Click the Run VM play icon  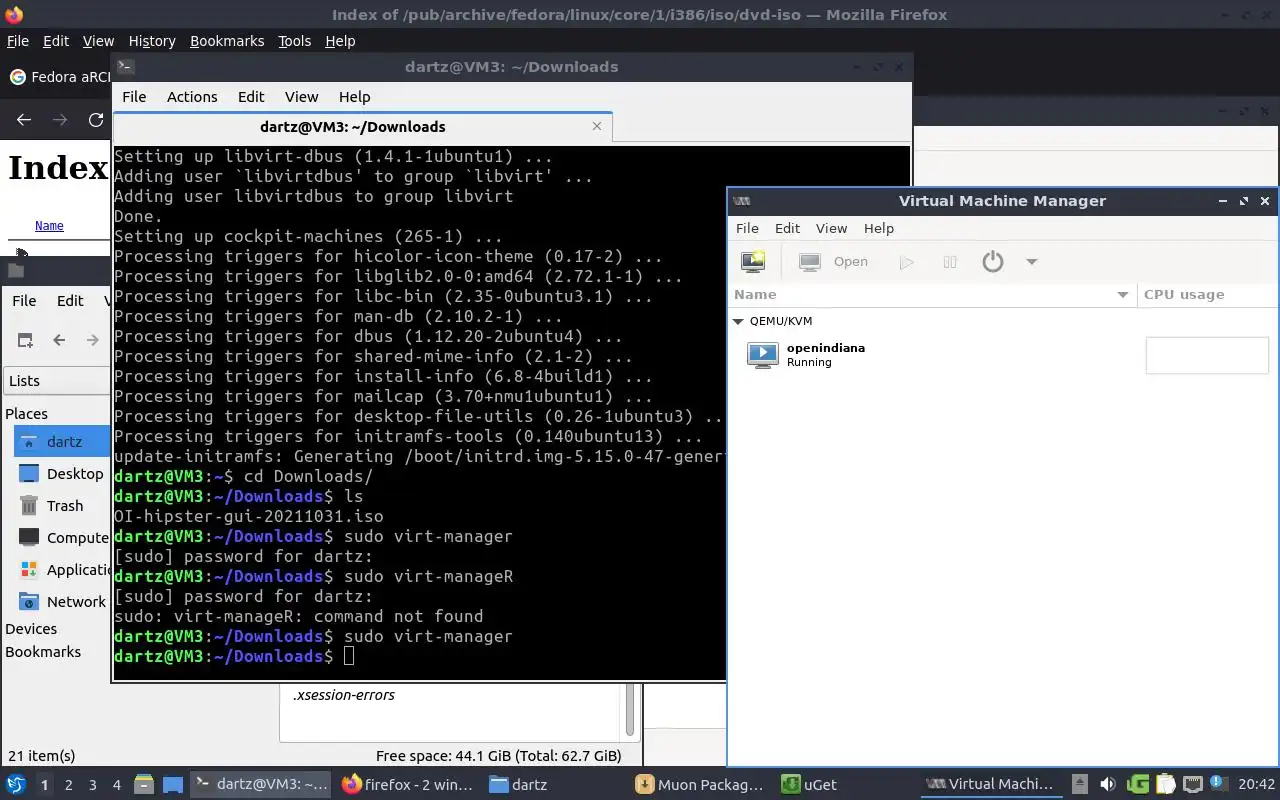coord(907,262)
